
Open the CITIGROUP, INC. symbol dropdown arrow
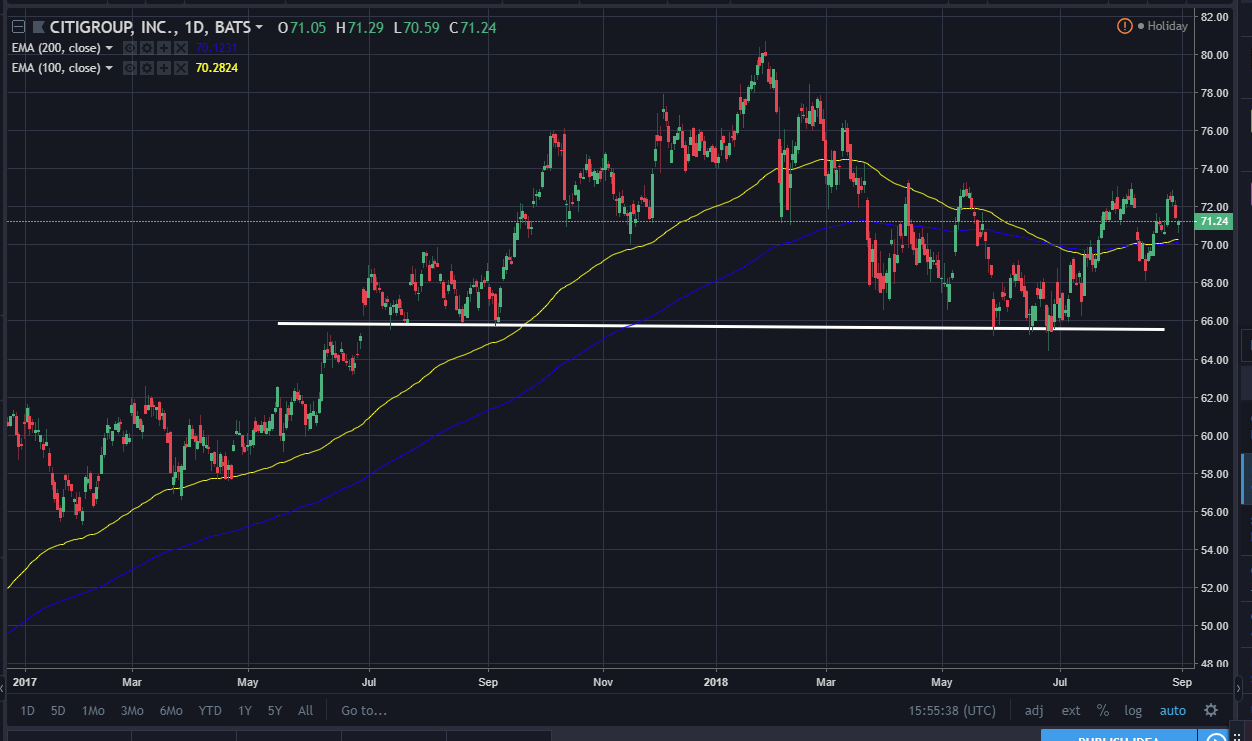tap(260, 28)
